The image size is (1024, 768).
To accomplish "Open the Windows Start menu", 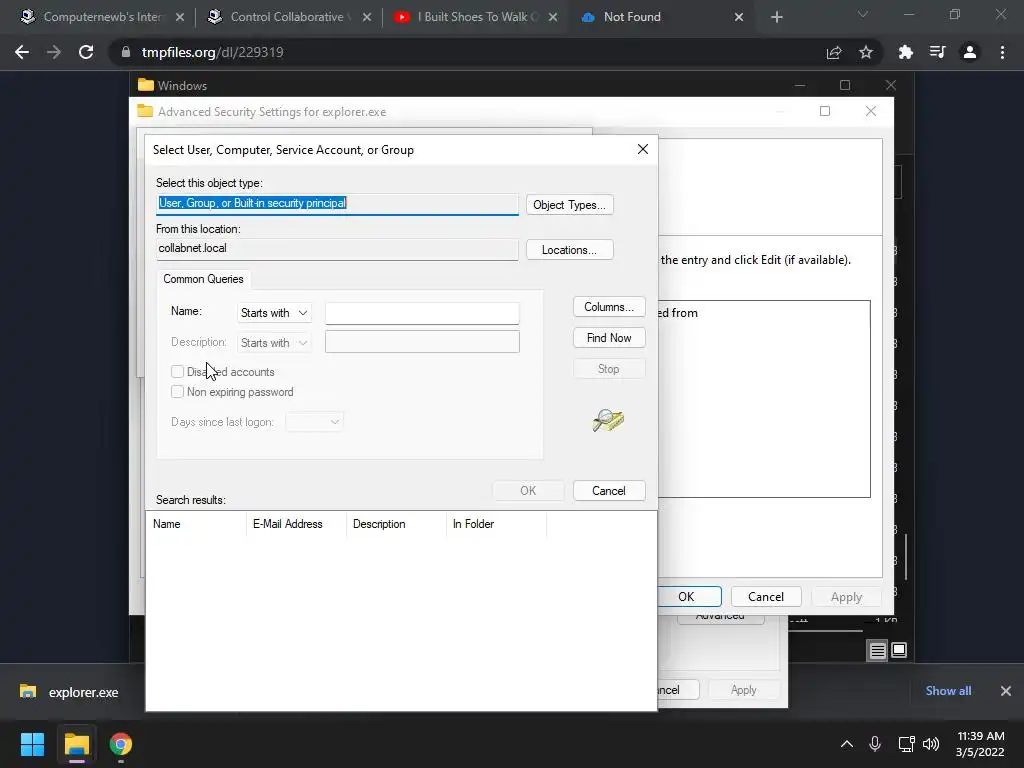I will [x=32, y=744].
